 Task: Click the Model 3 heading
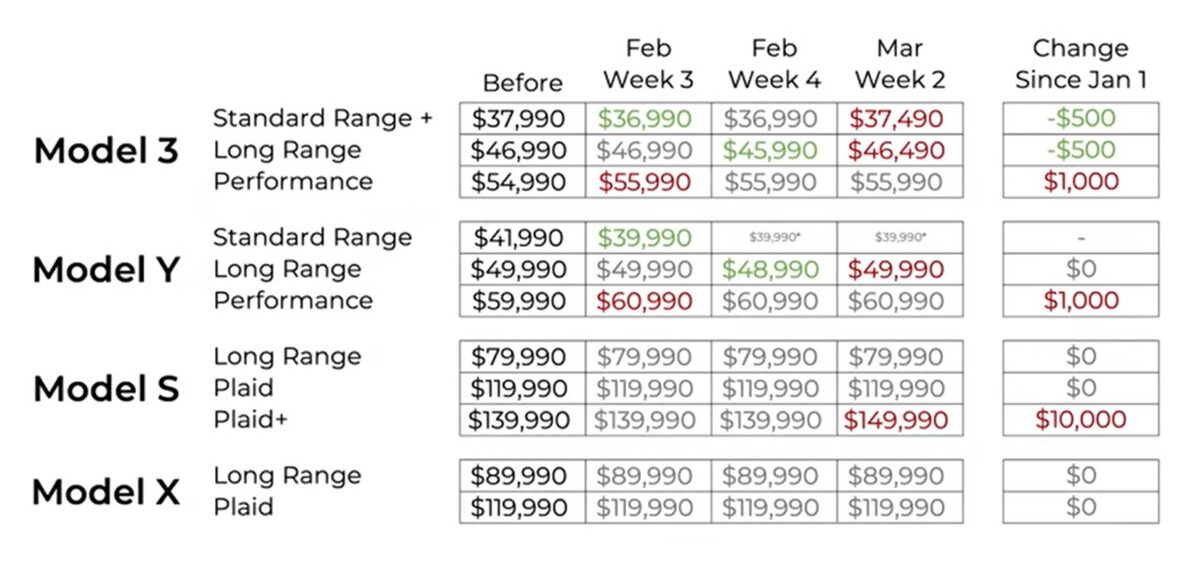coord(106,151)
